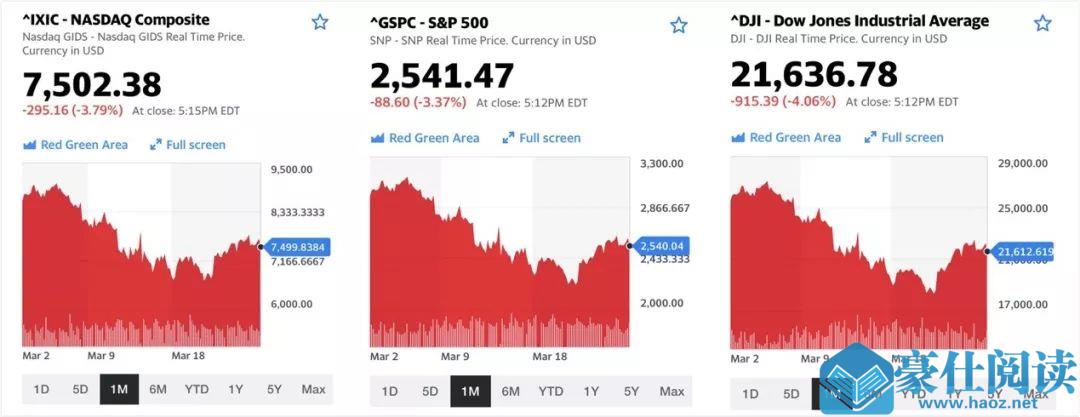
Task: Open S&P 500 chart in Full screen
Action: pos(541,138)
